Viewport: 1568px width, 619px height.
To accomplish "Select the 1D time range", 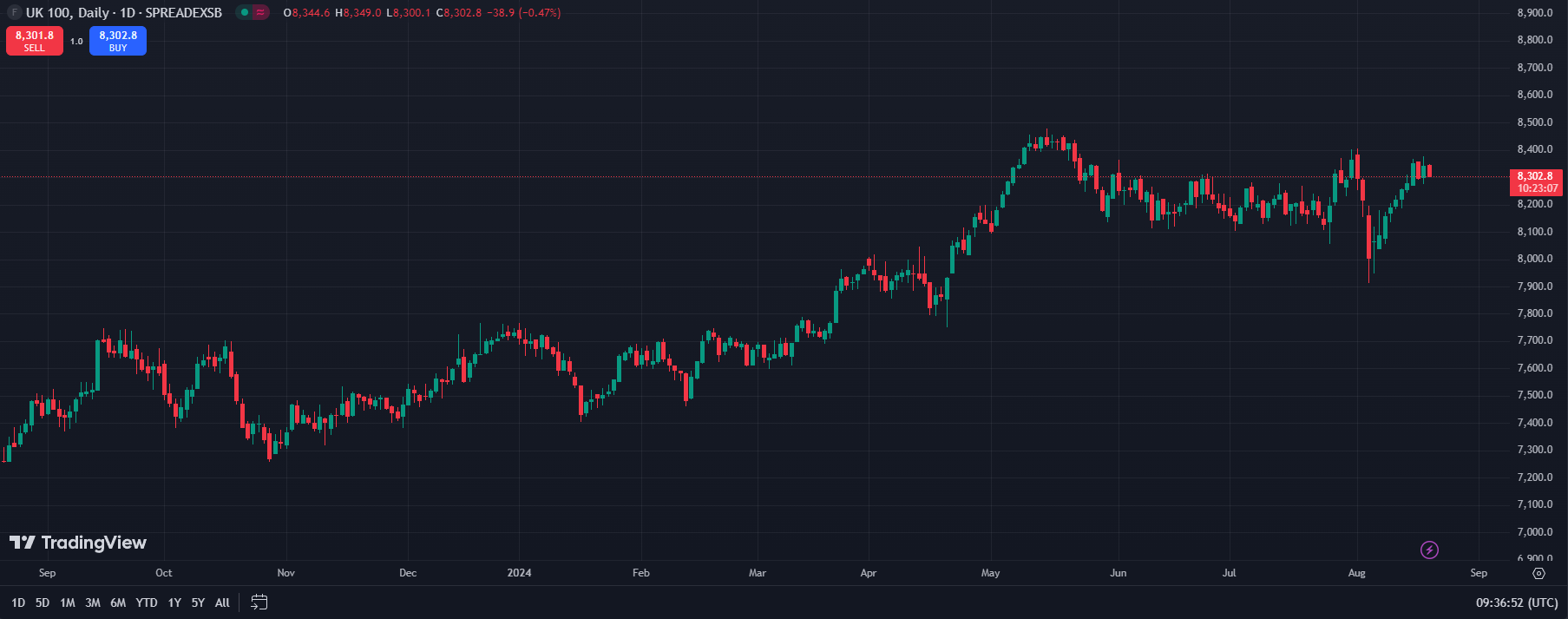I will click(x=18, y=603).
